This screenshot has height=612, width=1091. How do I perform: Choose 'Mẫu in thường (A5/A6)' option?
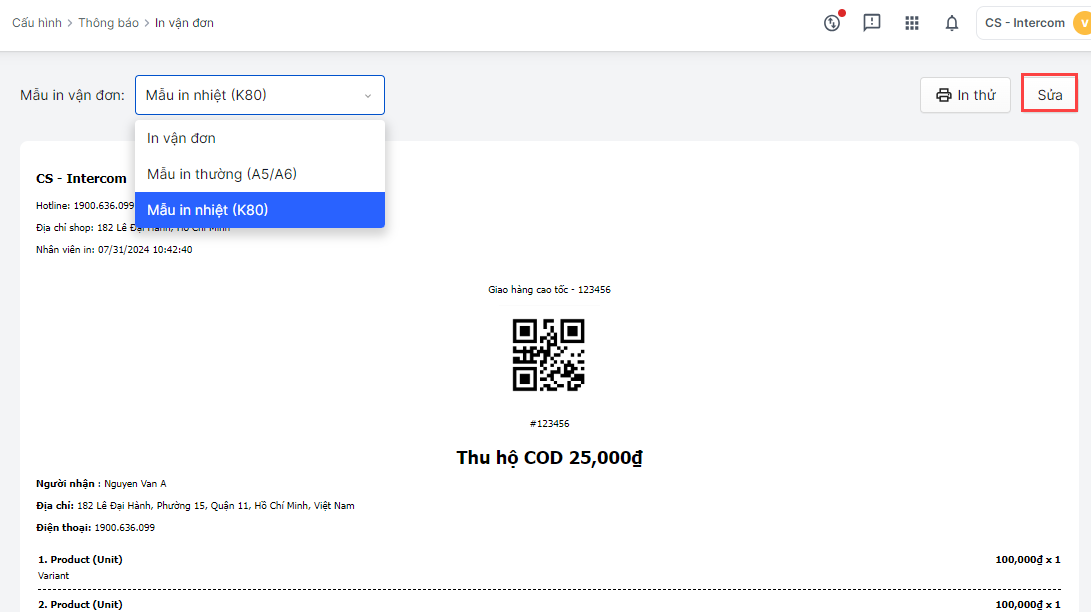222,174
